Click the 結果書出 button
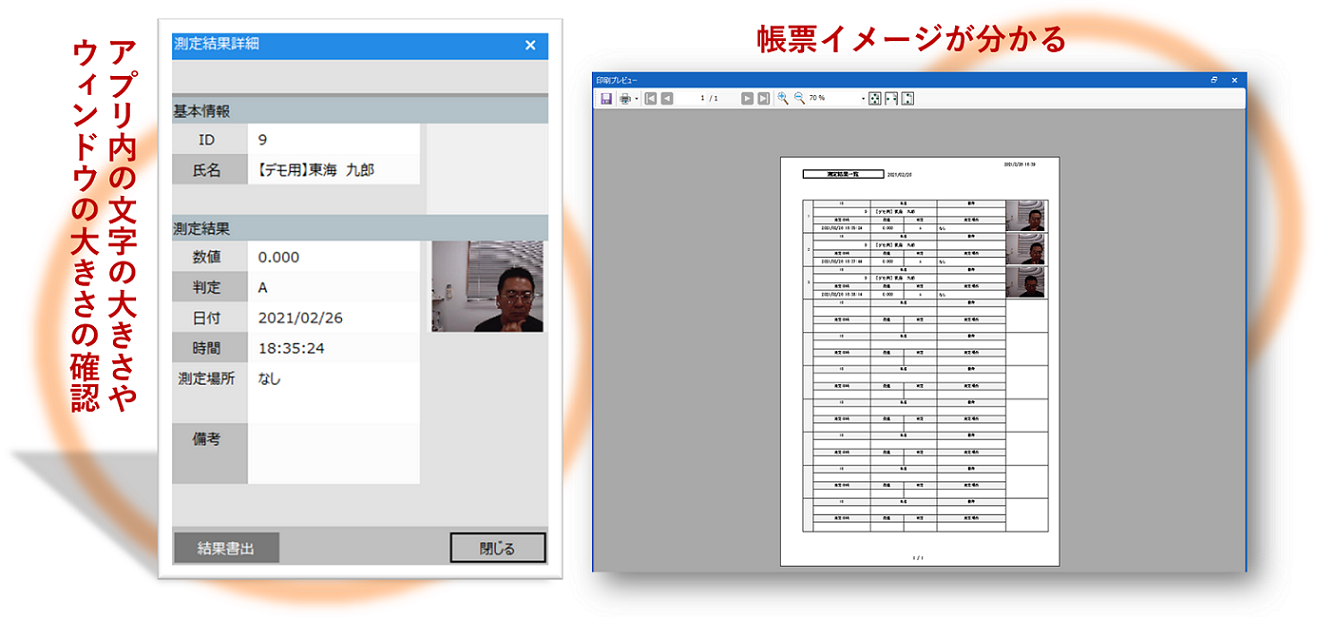 [225, 548]
